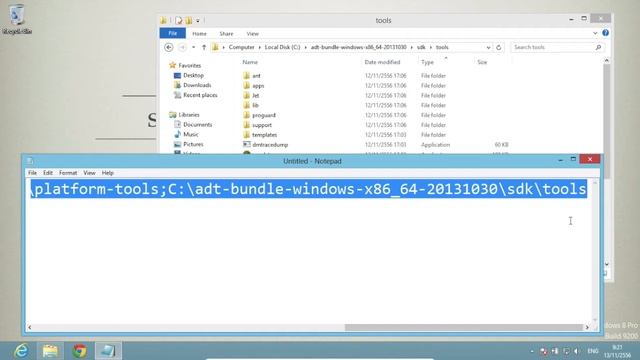Click the Forward arrow in the Explorer window
The image size is (640, 360).
[182, 47]
